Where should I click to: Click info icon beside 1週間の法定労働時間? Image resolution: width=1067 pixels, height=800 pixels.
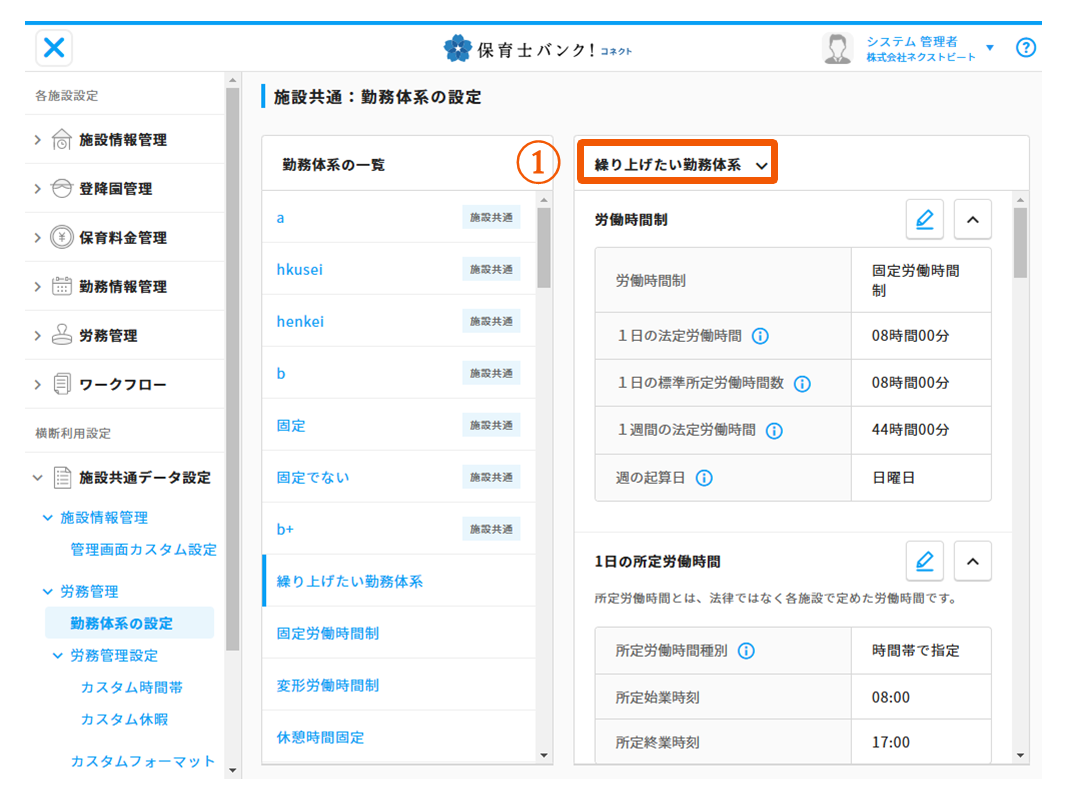(774, 430)
